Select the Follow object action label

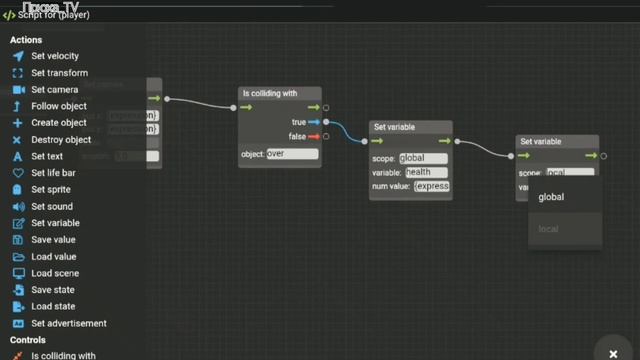click(59, 107)
